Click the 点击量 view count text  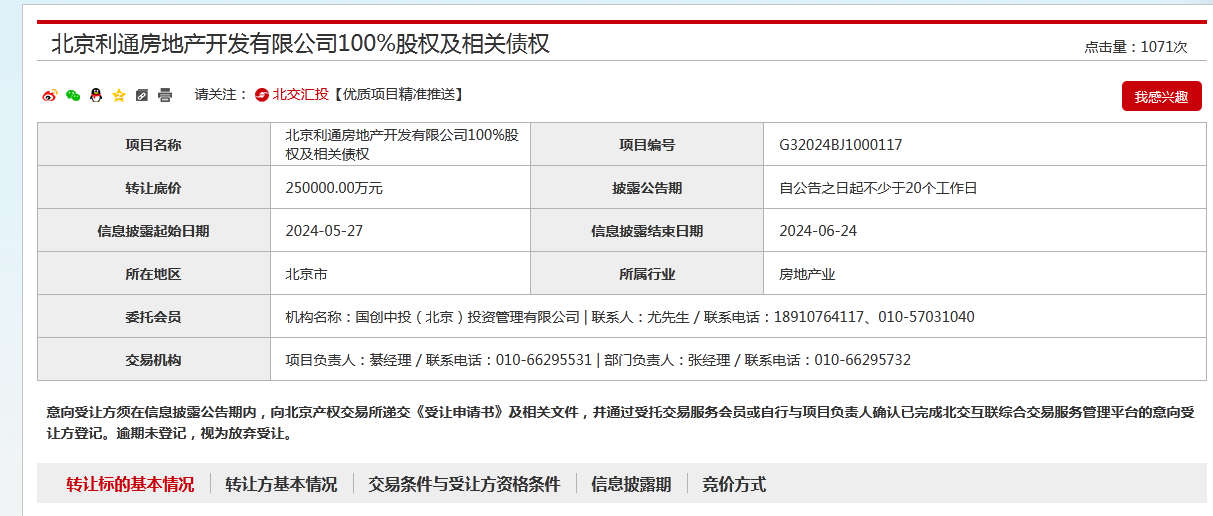[x=1135, y=47]
